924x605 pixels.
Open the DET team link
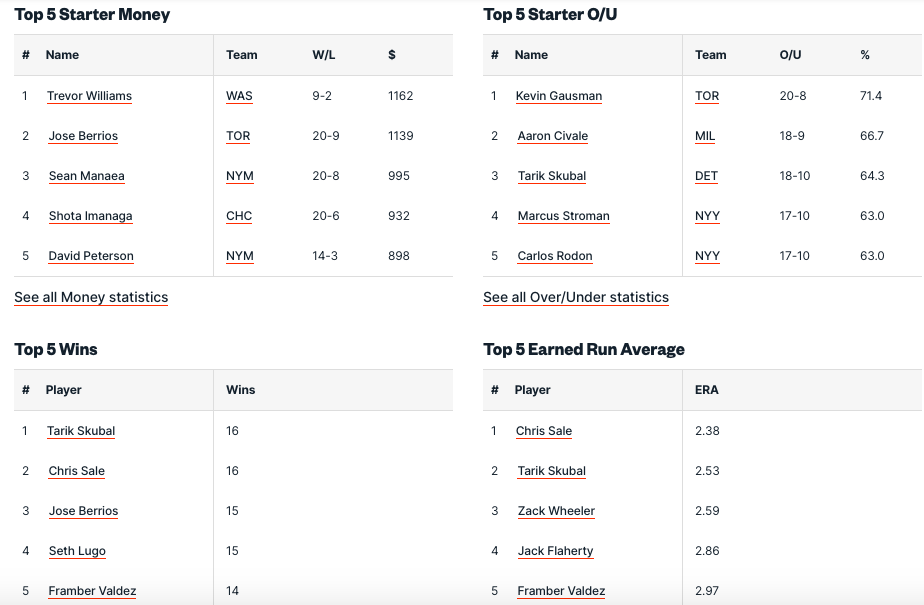click(707, 176)
